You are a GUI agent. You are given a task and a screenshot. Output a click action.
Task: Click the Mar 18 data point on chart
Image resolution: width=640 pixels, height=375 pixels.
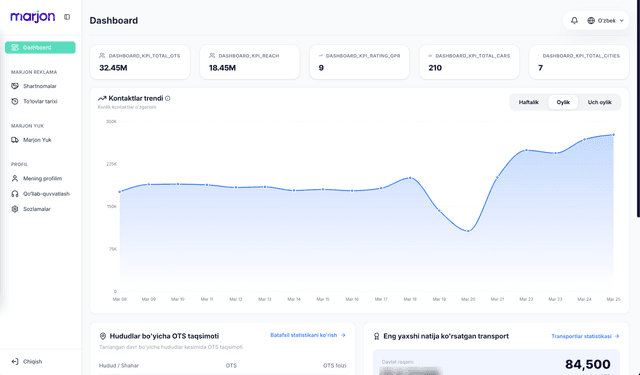410,178
